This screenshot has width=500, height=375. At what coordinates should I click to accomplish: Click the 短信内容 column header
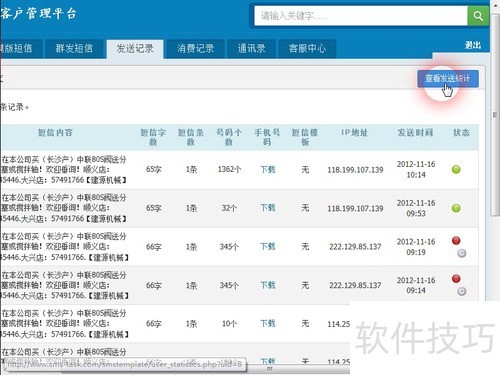(55, 133)
